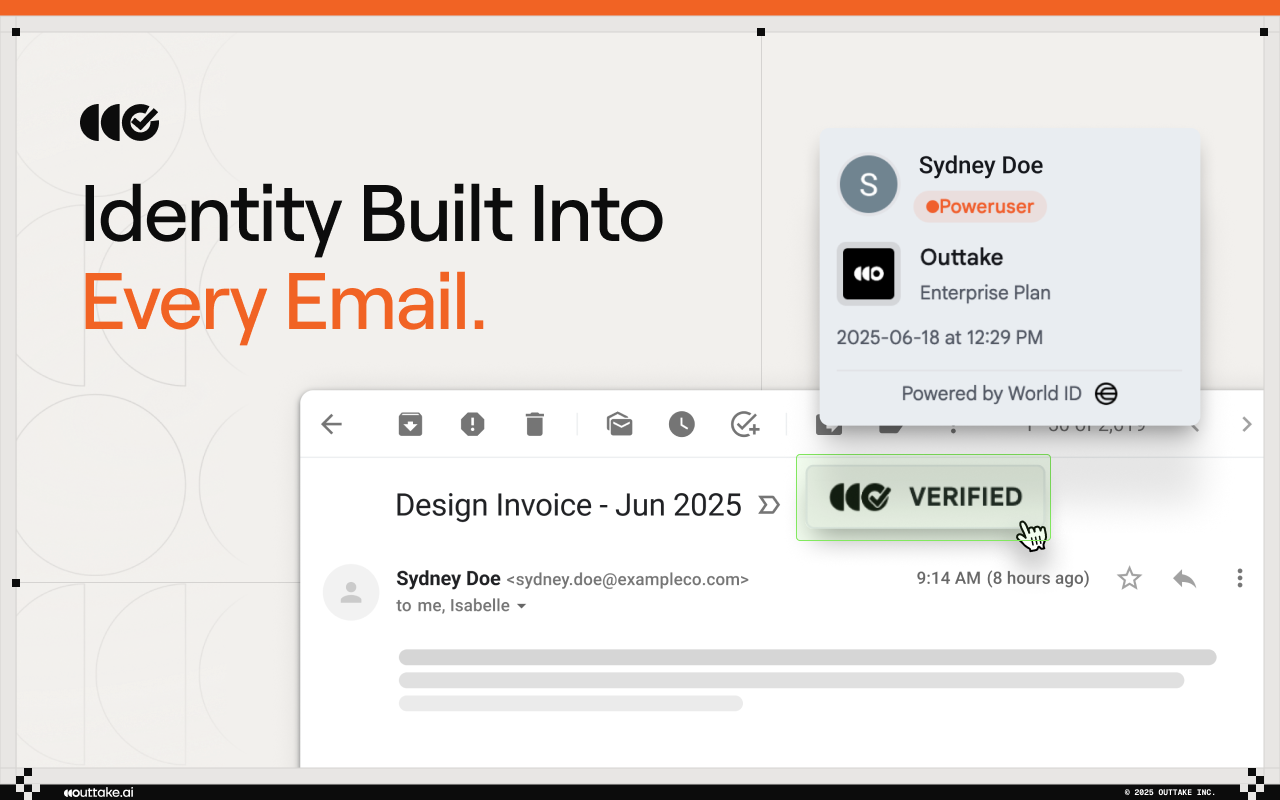Click the Identity Built Into headline

(x=372, y=214)
